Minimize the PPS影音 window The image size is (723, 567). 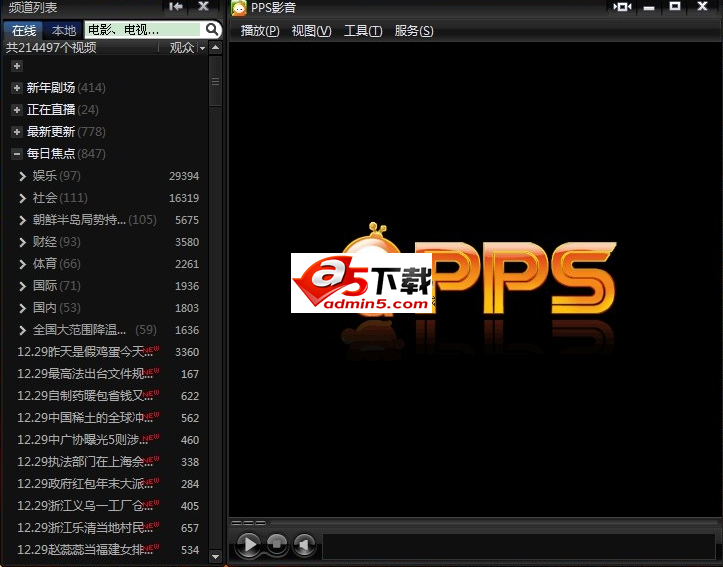(649, 7)
